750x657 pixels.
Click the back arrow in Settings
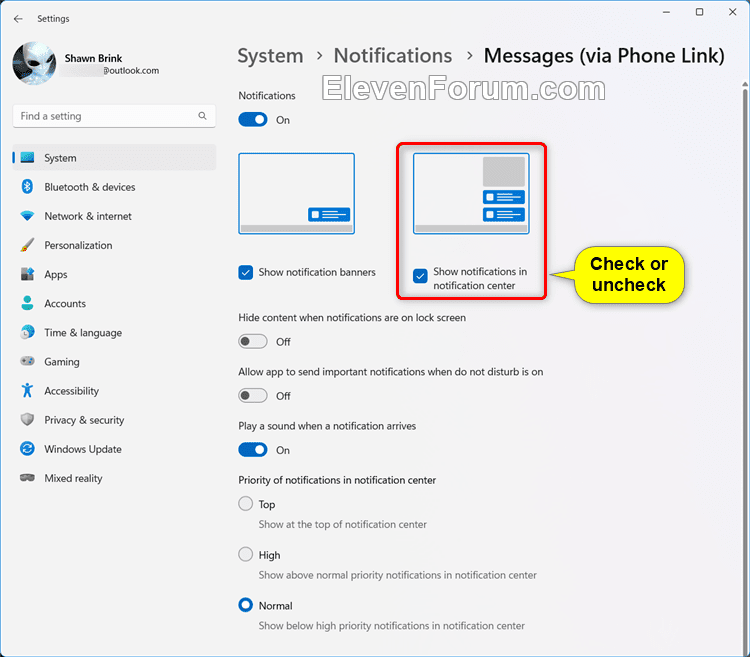(18, 19)
